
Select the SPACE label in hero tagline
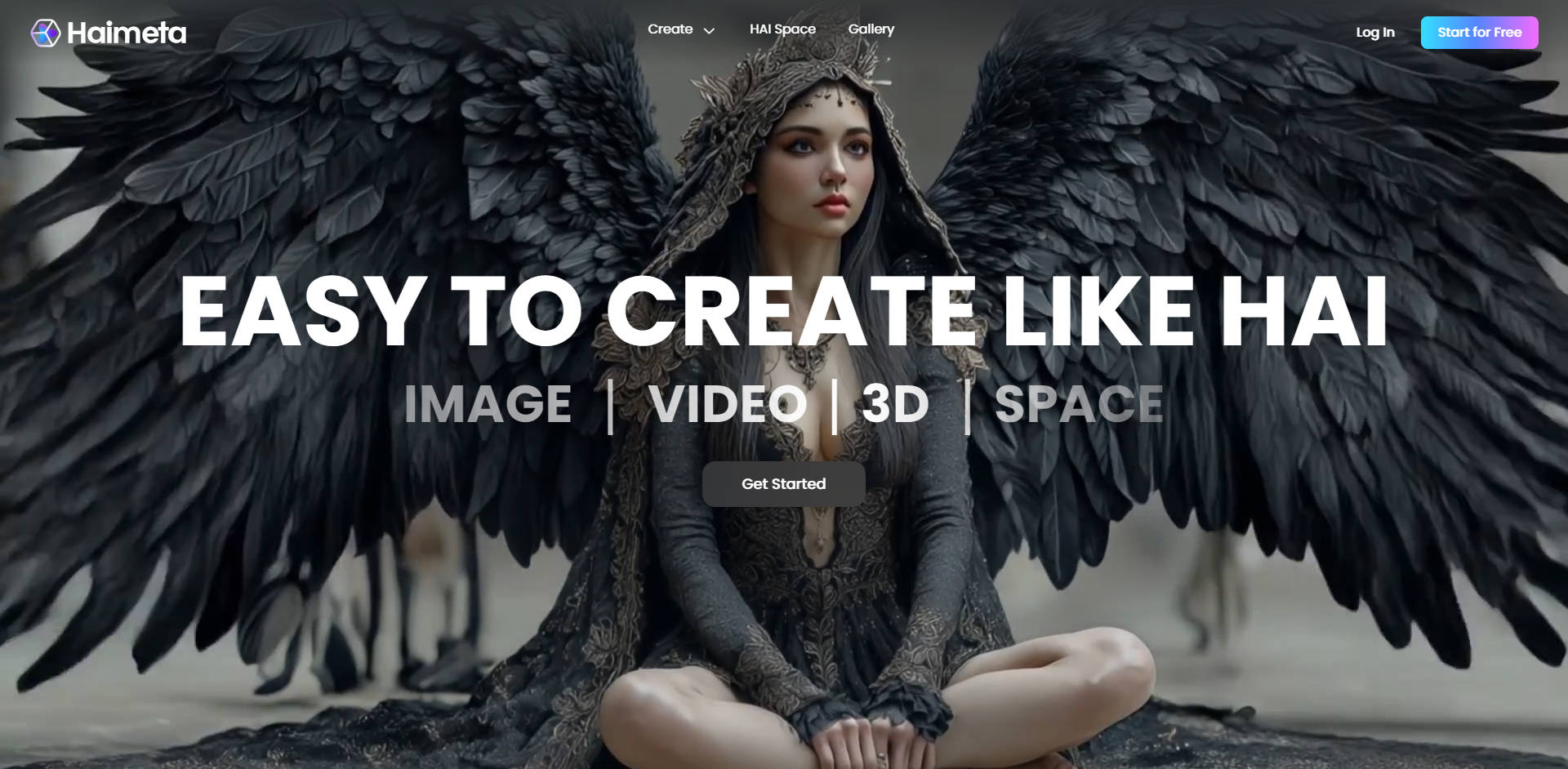click(1078, 404)
